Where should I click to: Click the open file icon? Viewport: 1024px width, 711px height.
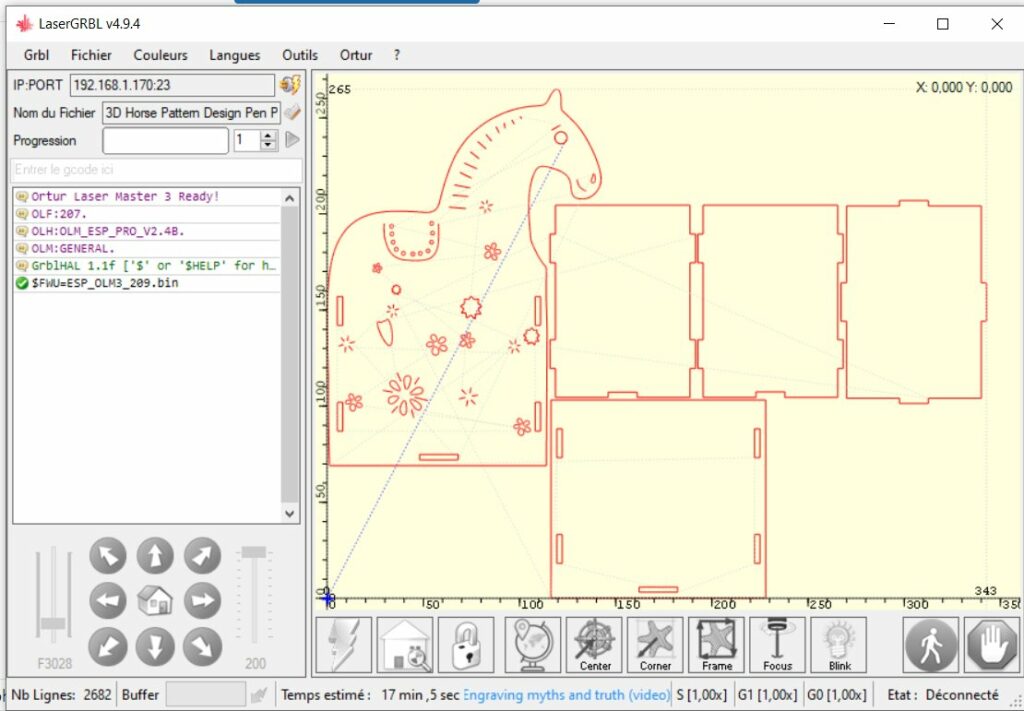pyautogui.click(x=292, y=113)
